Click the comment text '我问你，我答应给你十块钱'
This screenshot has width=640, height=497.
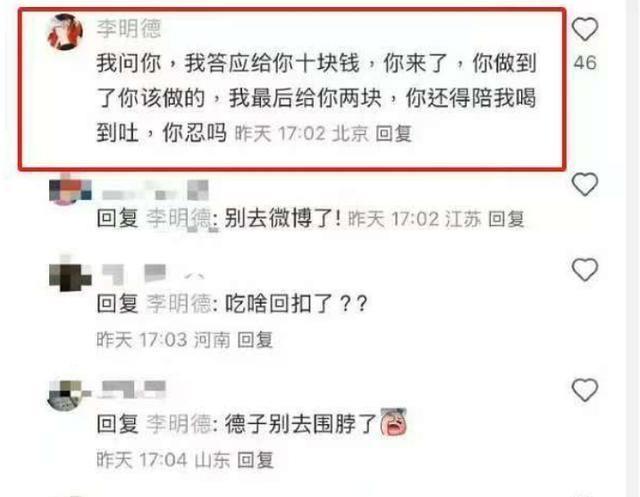click(228, 63)
